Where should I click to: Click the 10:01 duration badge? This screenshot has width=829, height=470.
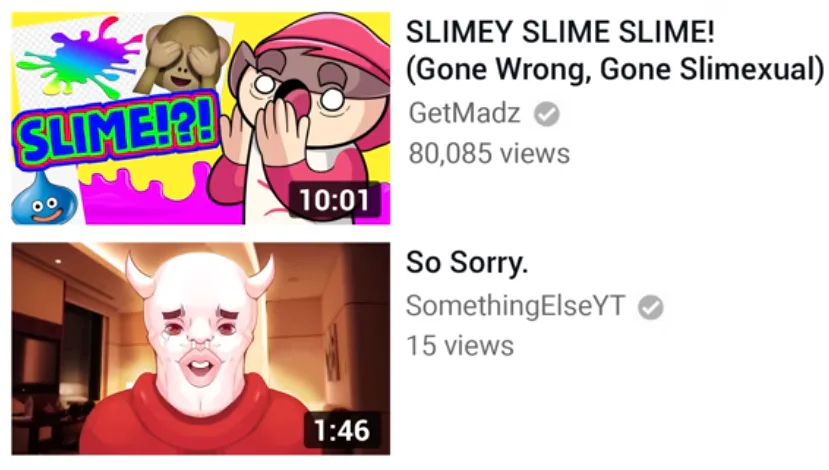point(334,200)
